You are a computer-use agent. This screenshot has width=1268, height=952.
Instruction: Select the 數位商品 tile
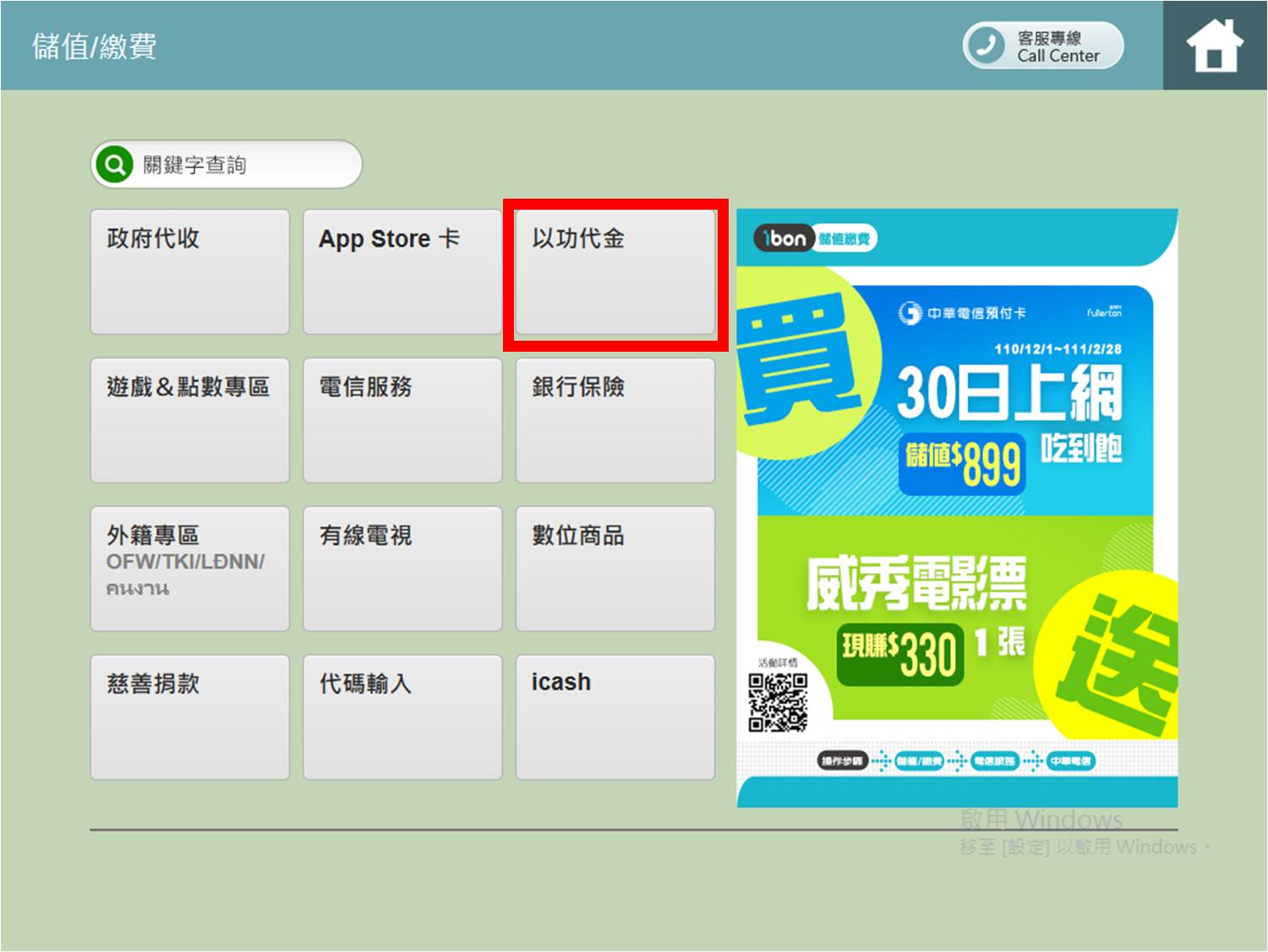click(615, 569)
